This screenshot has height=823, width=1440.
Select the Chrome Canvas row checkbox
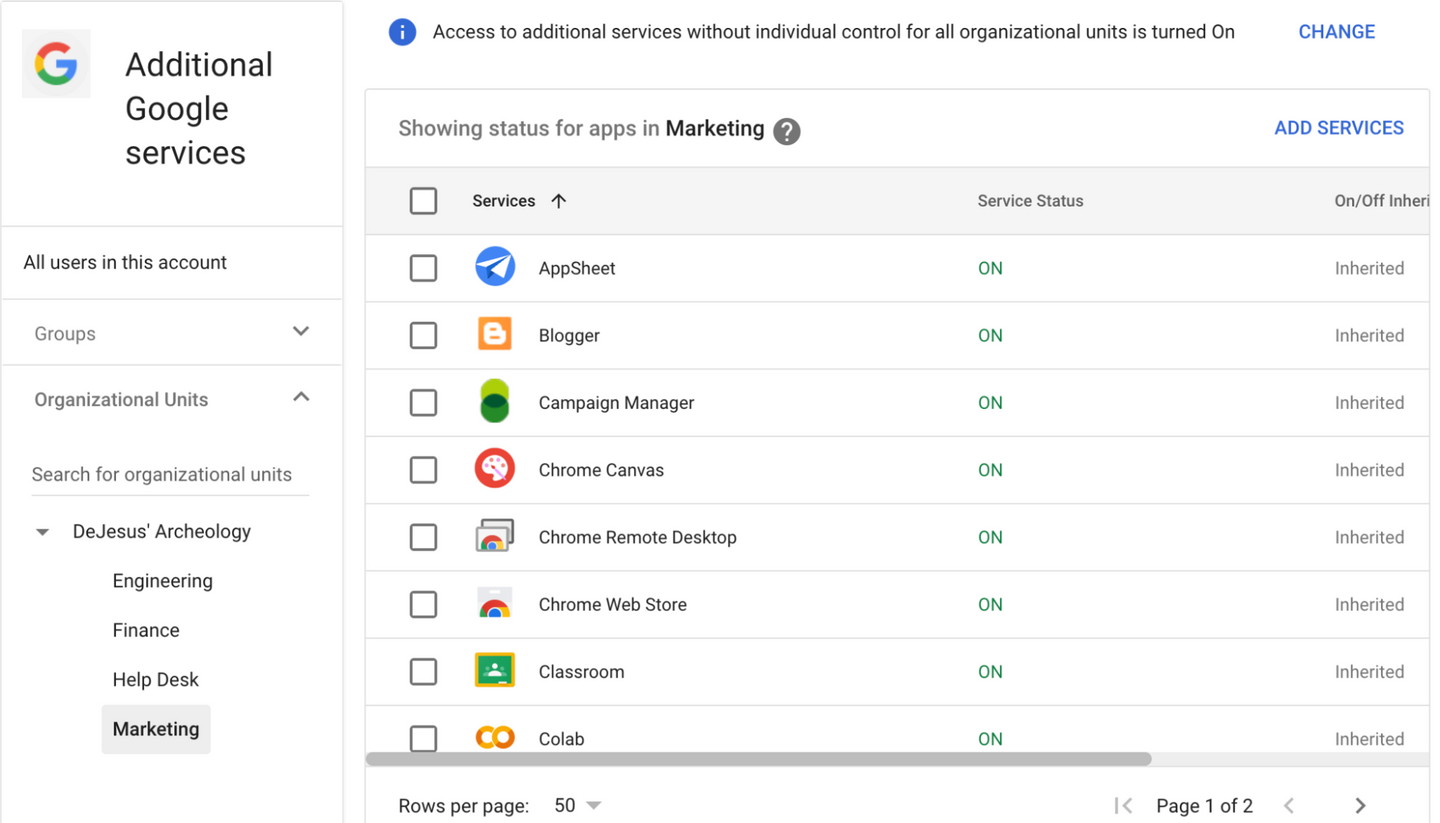point(423,469)
